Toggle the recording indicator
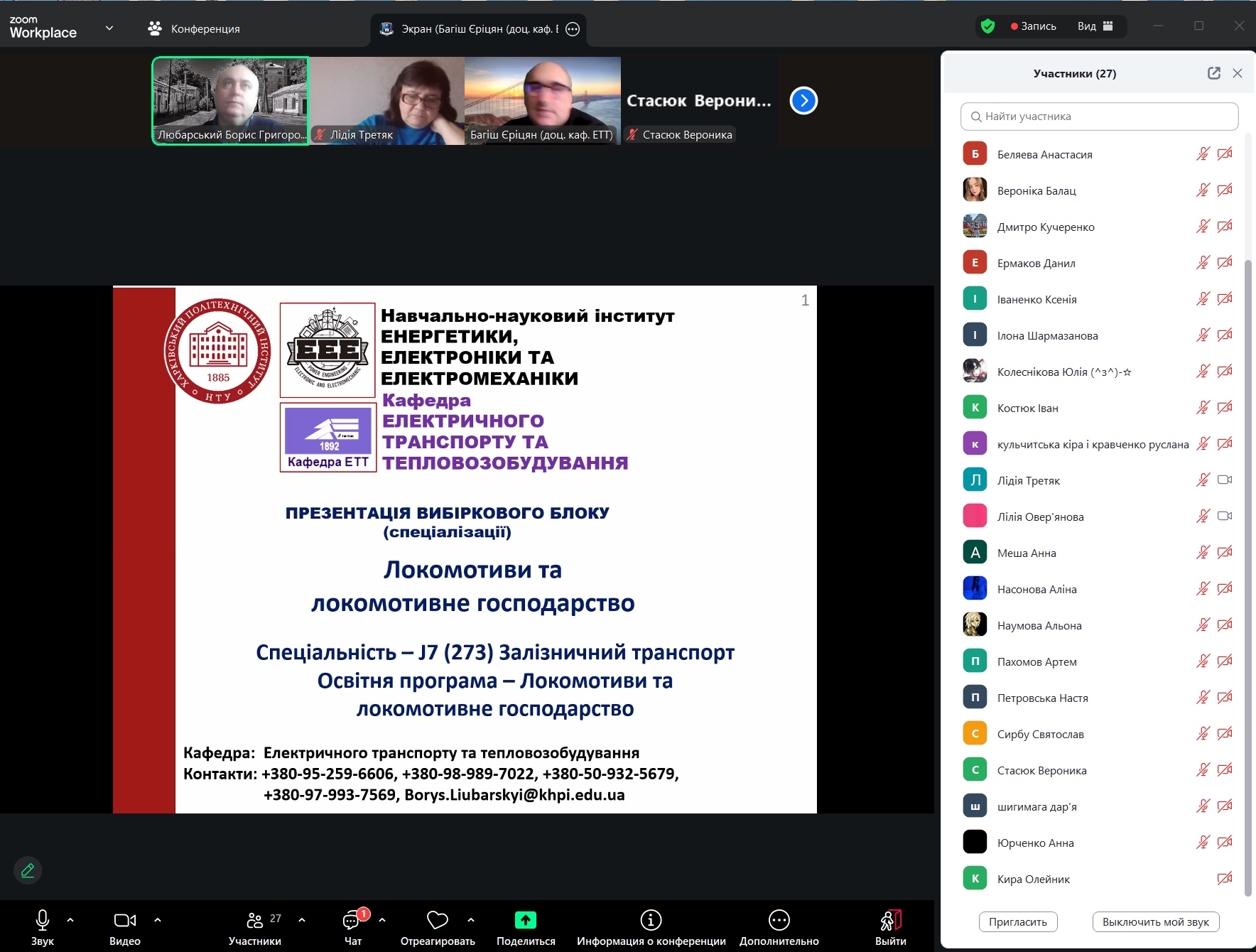 coord(1034,26)
